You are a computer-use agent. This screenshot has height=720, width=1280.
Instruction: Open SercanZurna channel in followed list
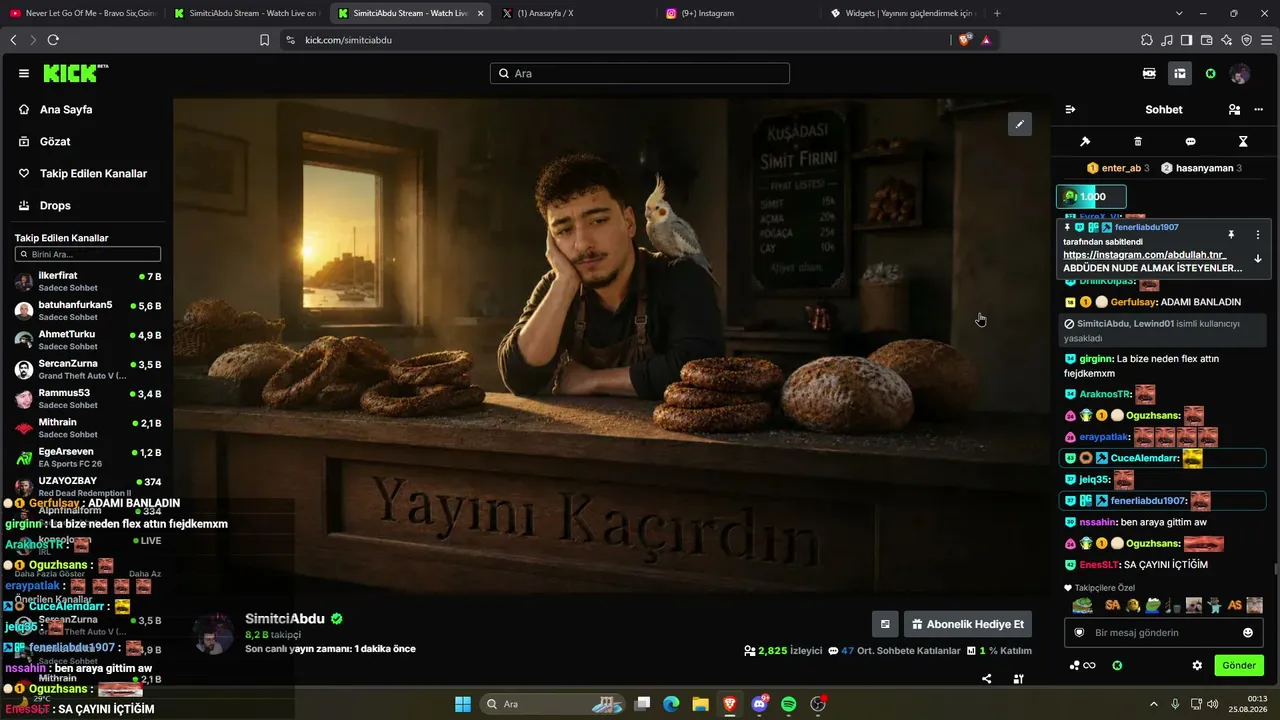pos(87,370)
